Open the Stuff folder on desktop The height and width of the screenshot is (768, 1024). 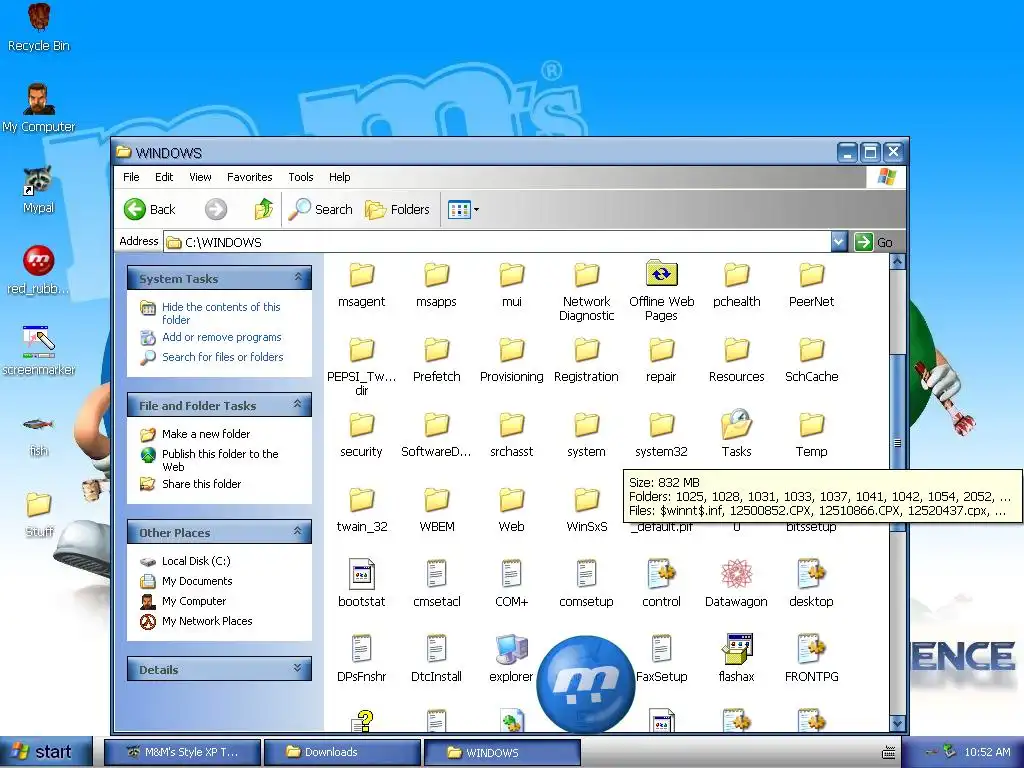(39, 515)
